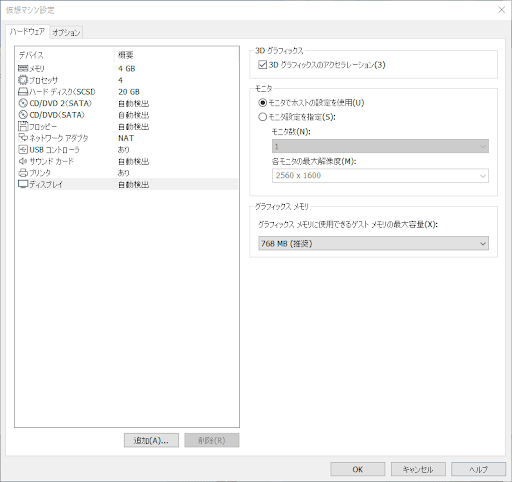Select the ディスプレイ monitor icon
The height and width of the screenshot is (482, 512).
[x=23, y=184]
